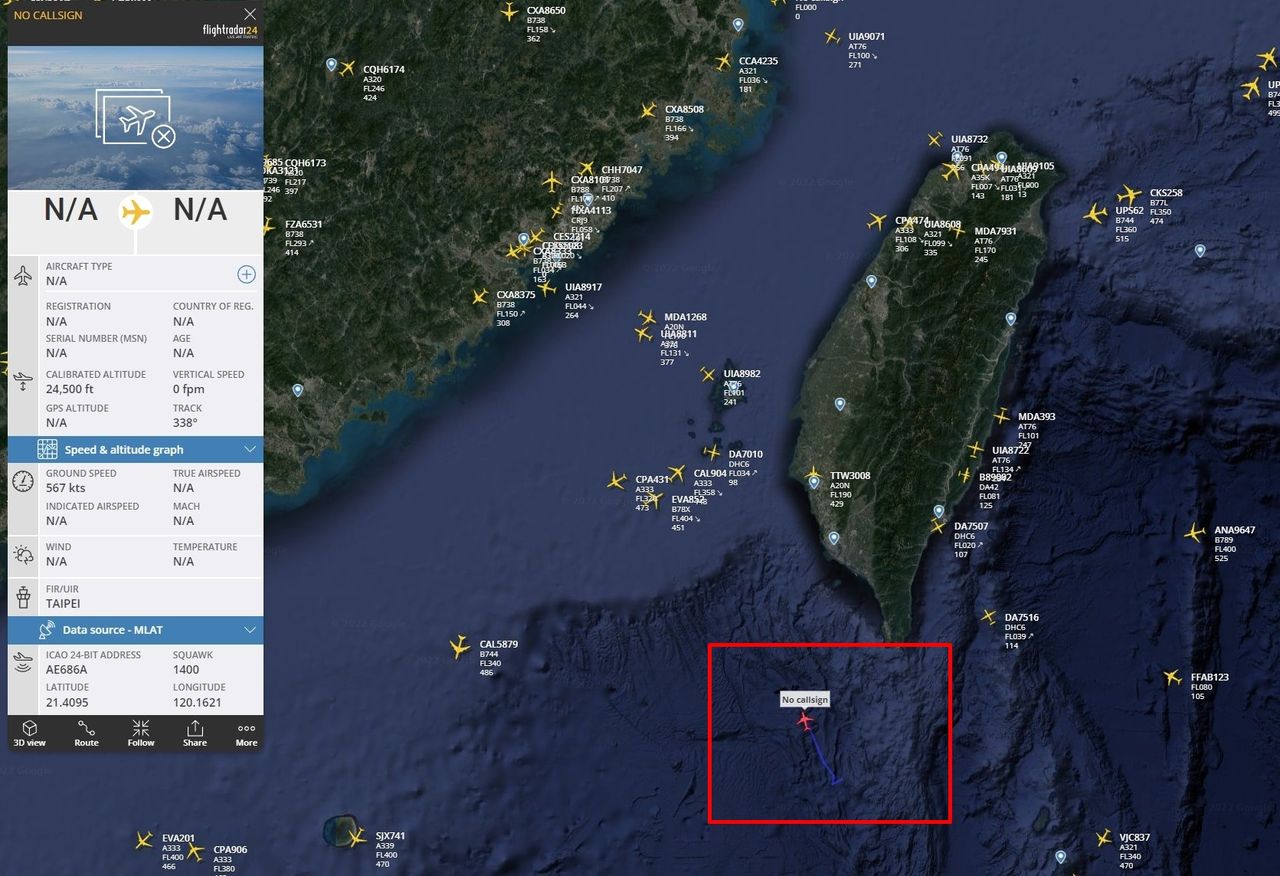Viewport: 1280px width, 876px height.
Task: Select the FFAB123 aircraft icon
Action: tap(1172, 678)
